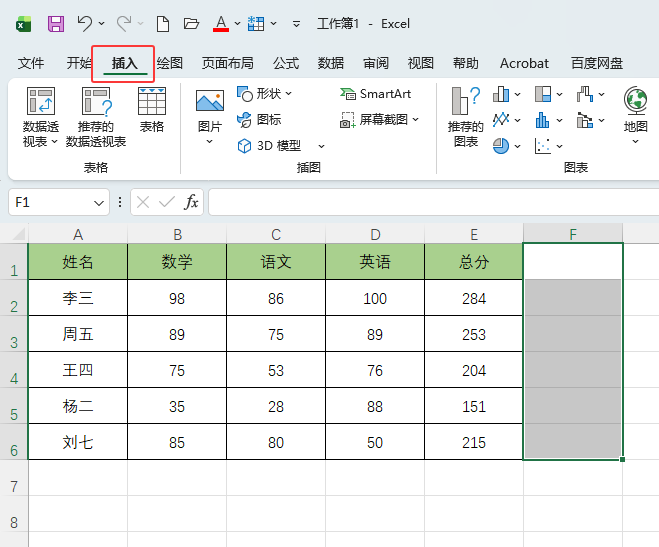Create a new blank workbook icon
Screen dimensions: 659x547
(163, 24)
